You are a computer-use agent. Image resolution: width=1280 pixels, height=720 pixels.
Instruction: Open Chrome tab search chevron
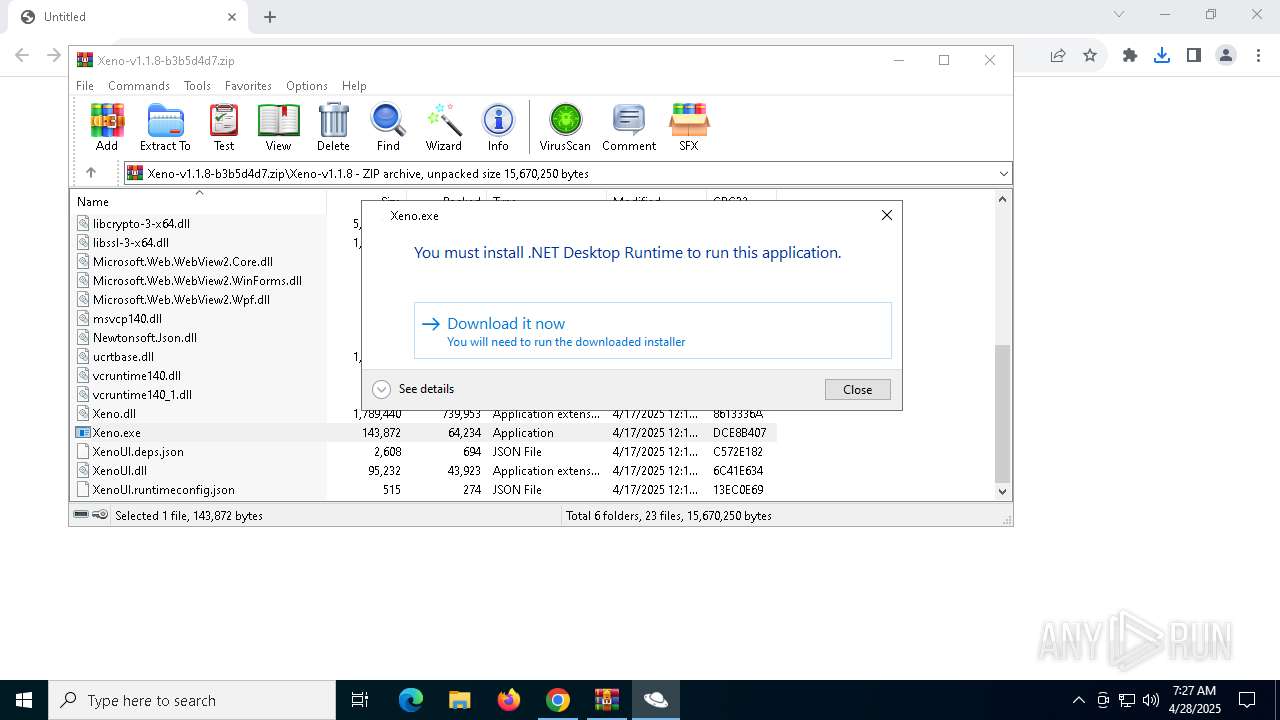pyautogui.click(x=1119, y=15)
